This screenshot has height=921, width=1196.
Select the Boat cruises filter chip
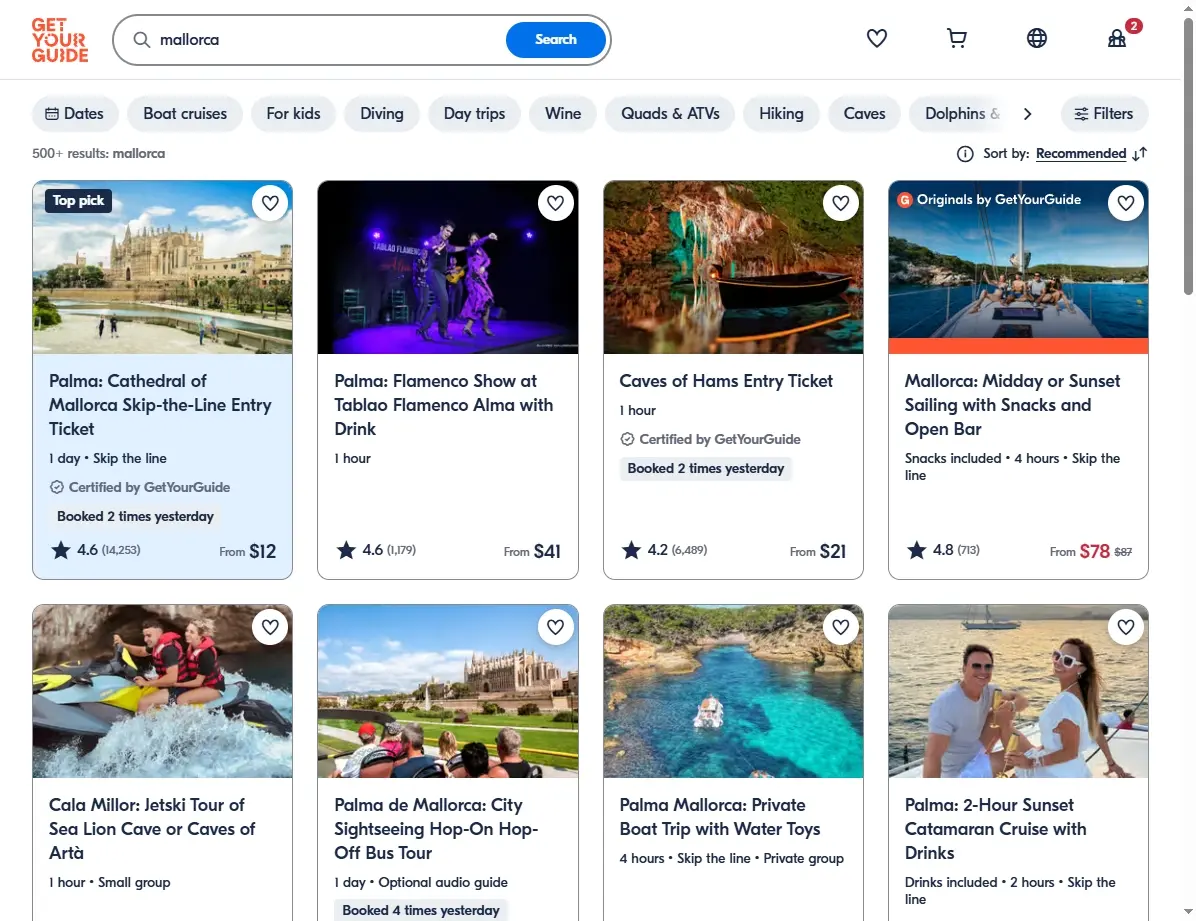tap(185, 114)
